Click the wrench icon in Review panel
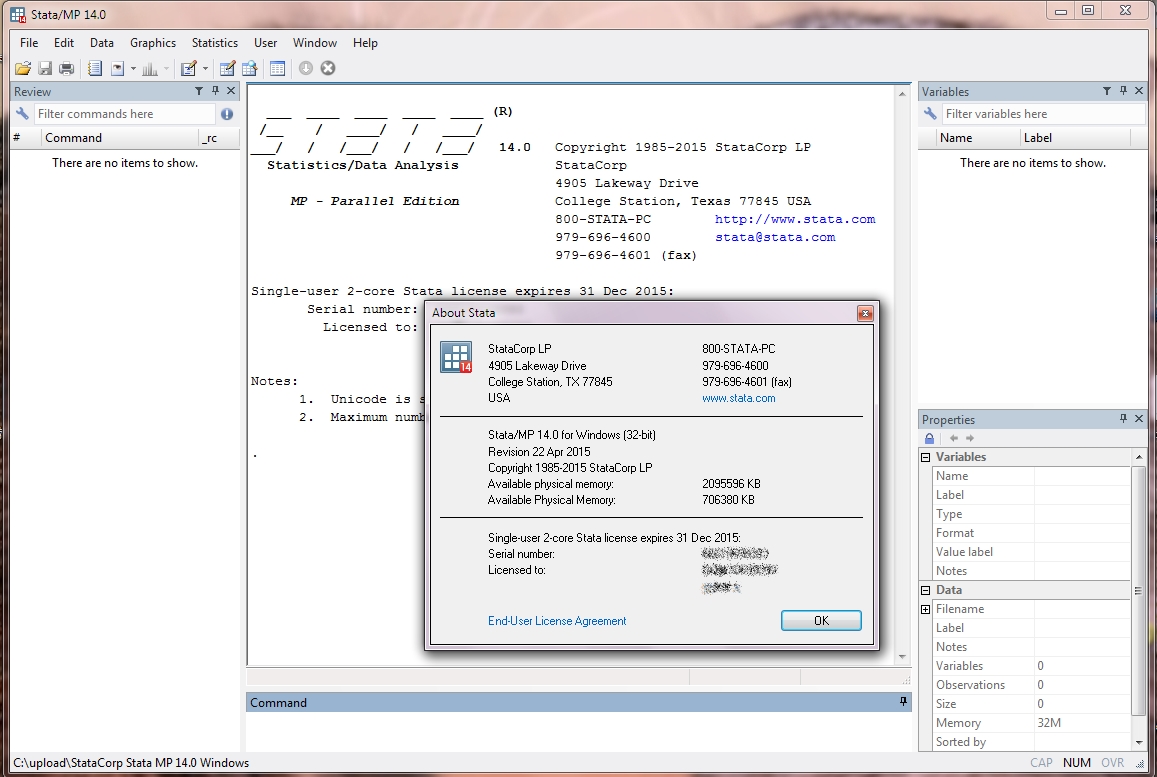Viewport: 1157px width, 777px height. [x=22, y=114]
